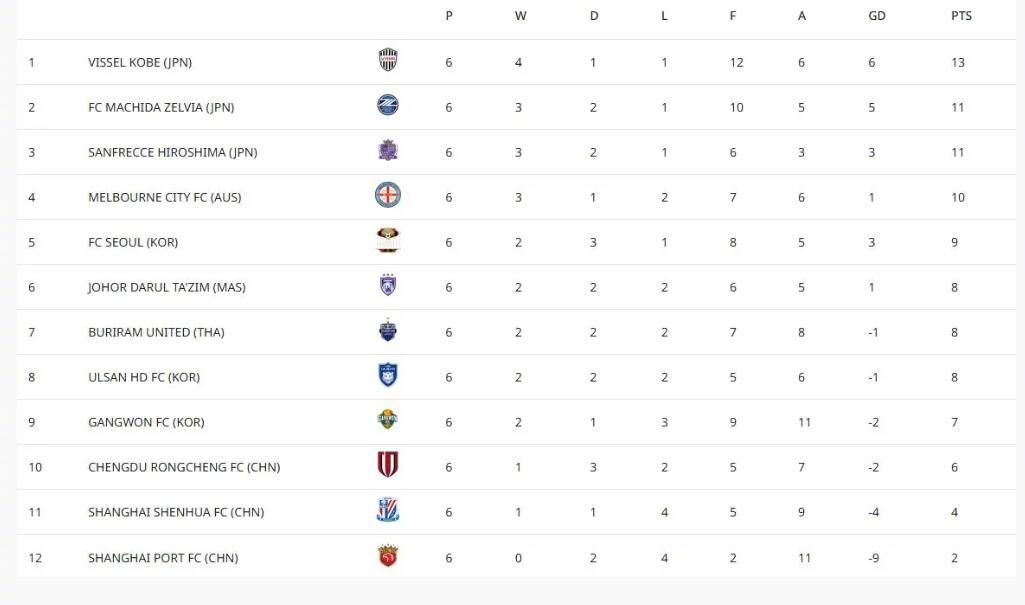
Task: Select the GANGWON FC (KOR) team name
Action: coord(146,422)
